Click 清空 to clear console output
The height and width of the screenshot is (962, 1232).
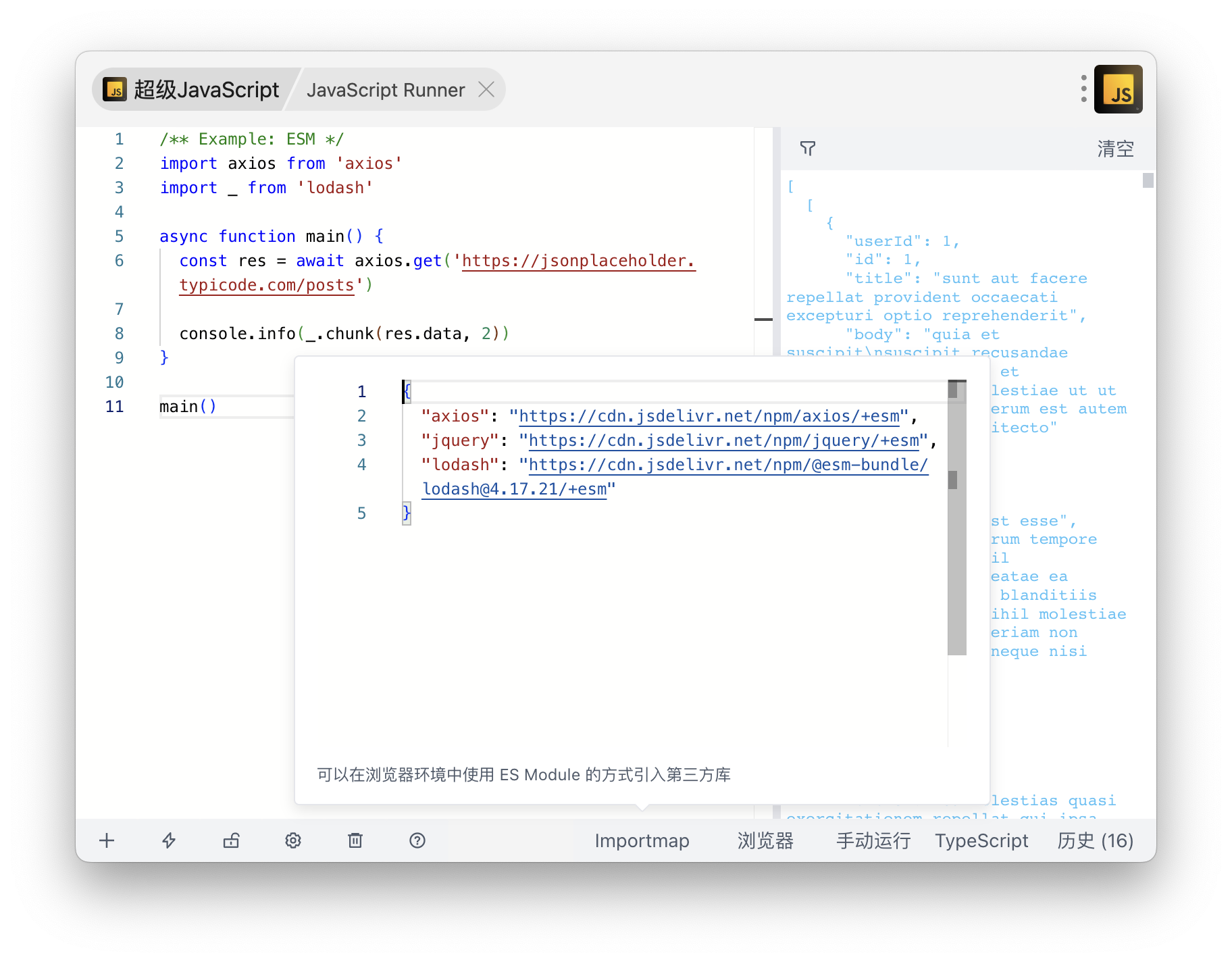coord(1115,149)
